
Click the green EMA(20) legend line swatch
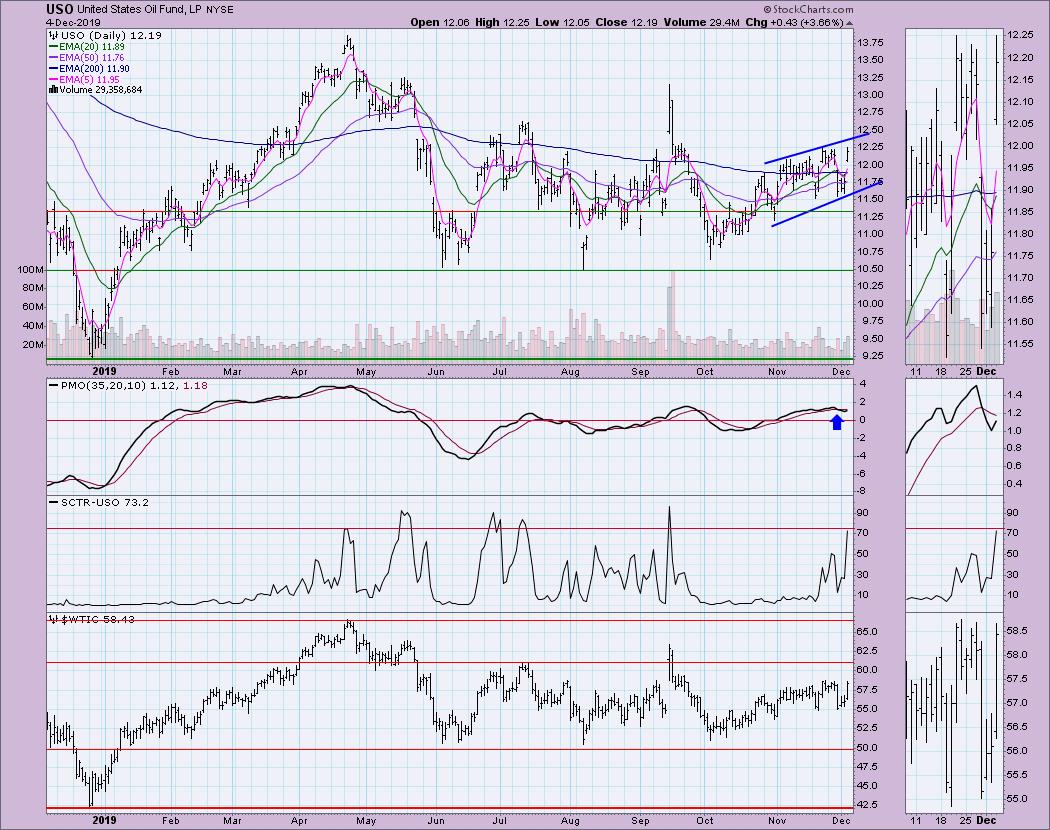(x=54, y=47)
